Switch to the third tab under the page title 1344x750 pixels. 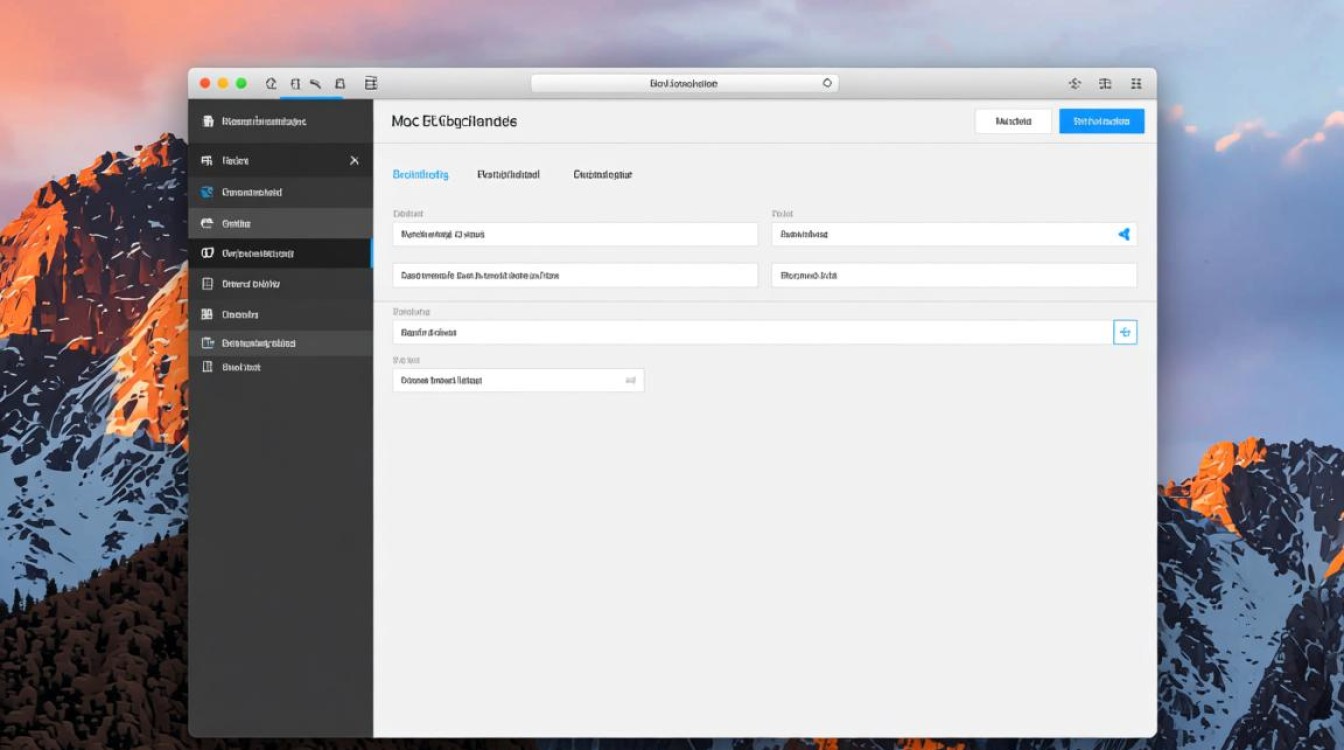(x=602, y=174)
